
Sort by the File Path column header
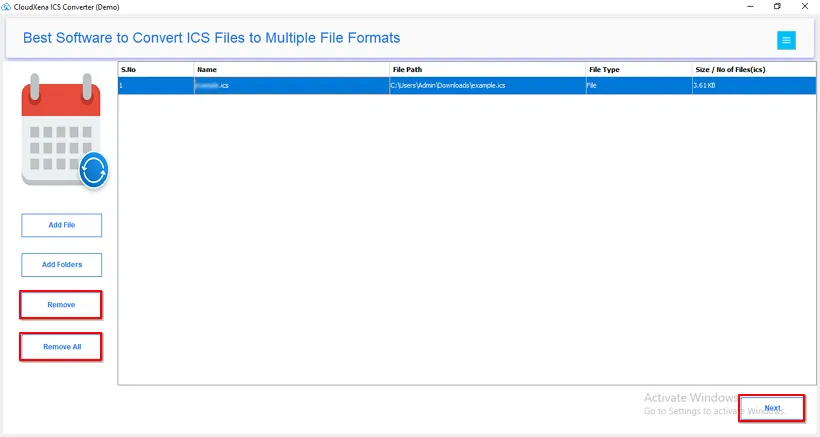[x=488, y=70]
